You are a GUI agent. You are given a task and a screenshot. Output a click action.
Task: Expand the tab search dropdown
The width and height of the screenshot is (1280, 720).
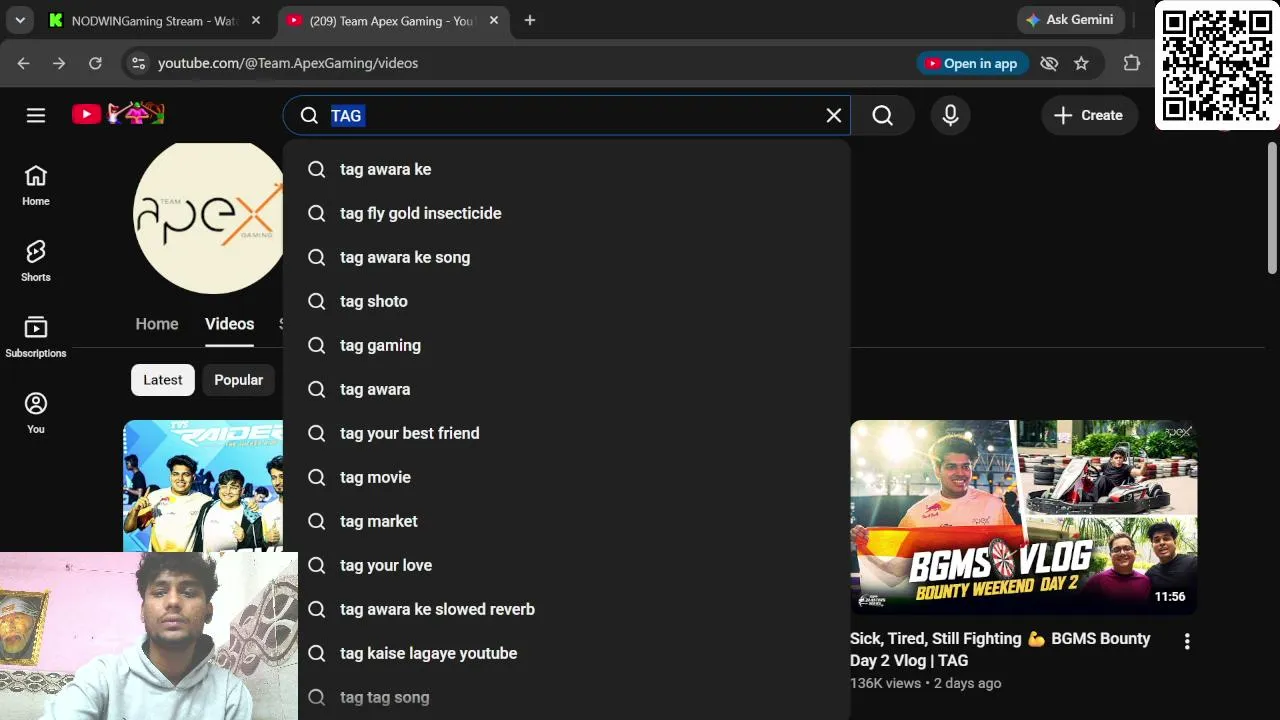[x=20, y=20]
